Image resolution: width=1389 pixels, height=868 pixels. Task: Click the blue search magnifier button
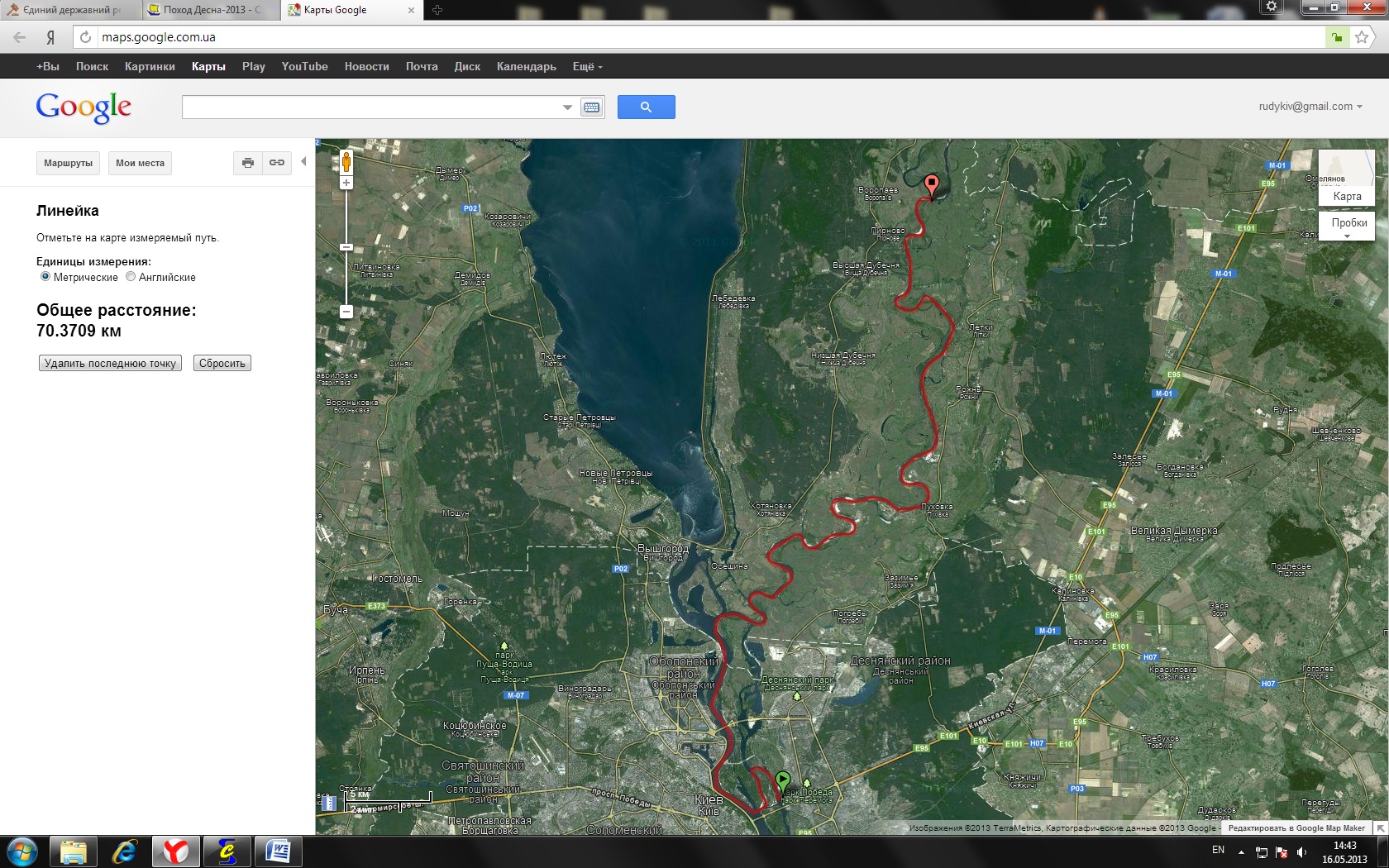(x=646, y=107)
